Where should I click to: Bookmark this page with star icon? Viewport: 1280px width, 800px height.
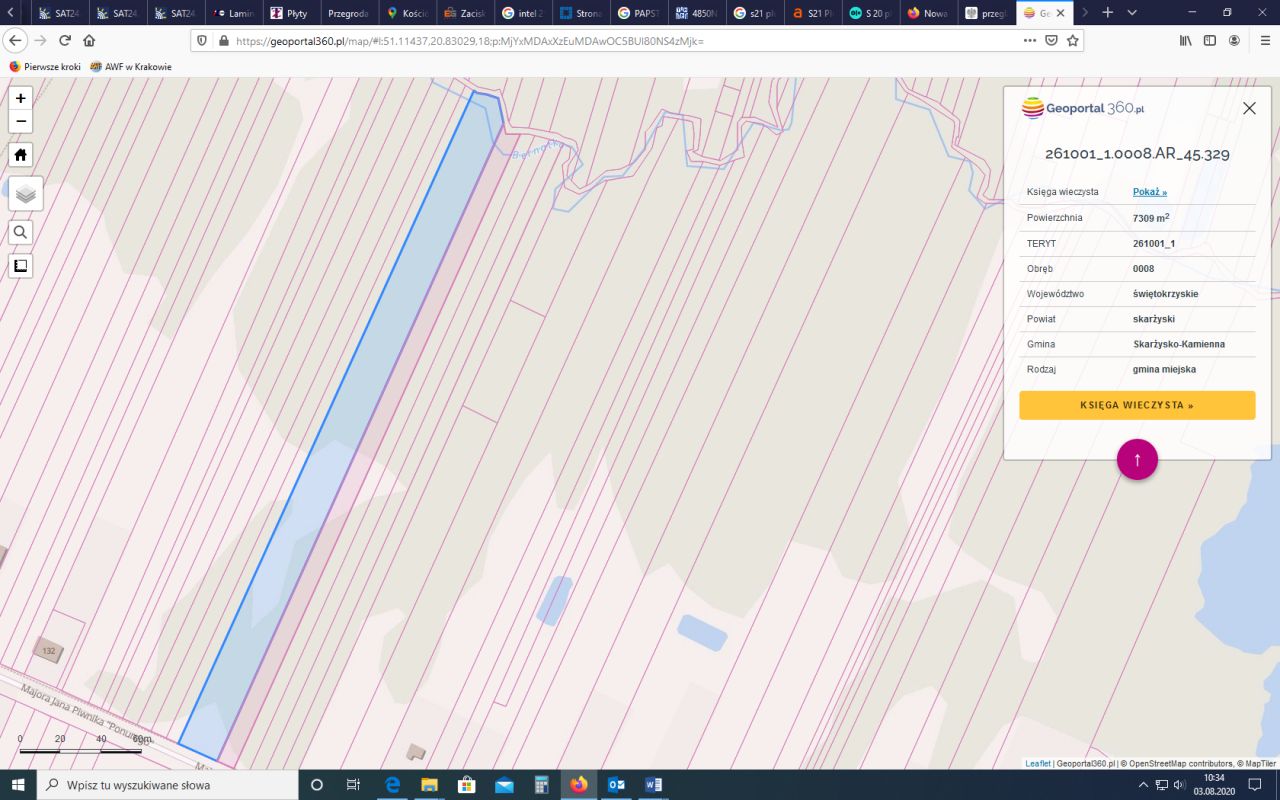pyautogui.click(x=1073, y=41)
